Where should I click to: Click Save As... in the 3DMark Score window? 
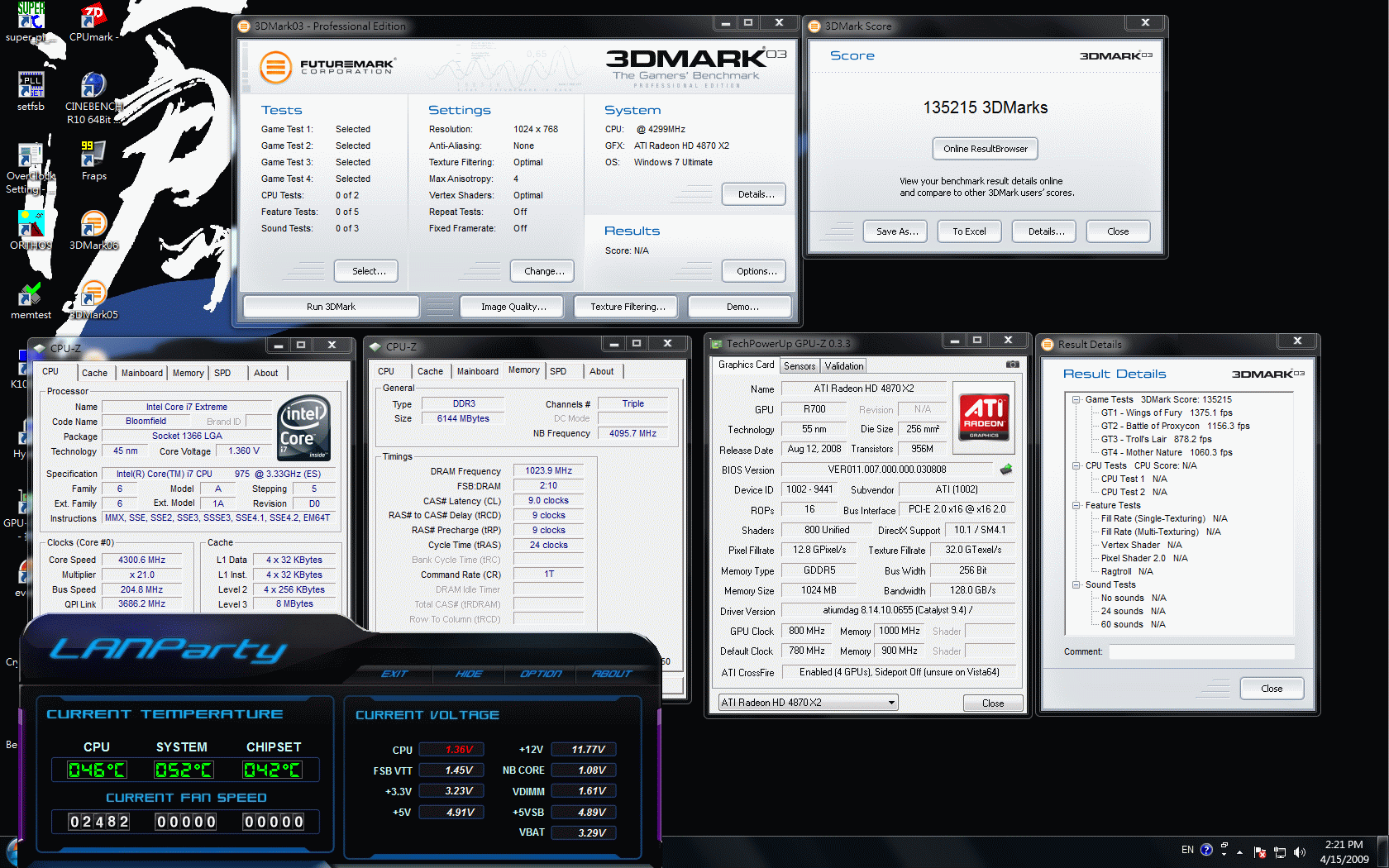tap(897, 231)
